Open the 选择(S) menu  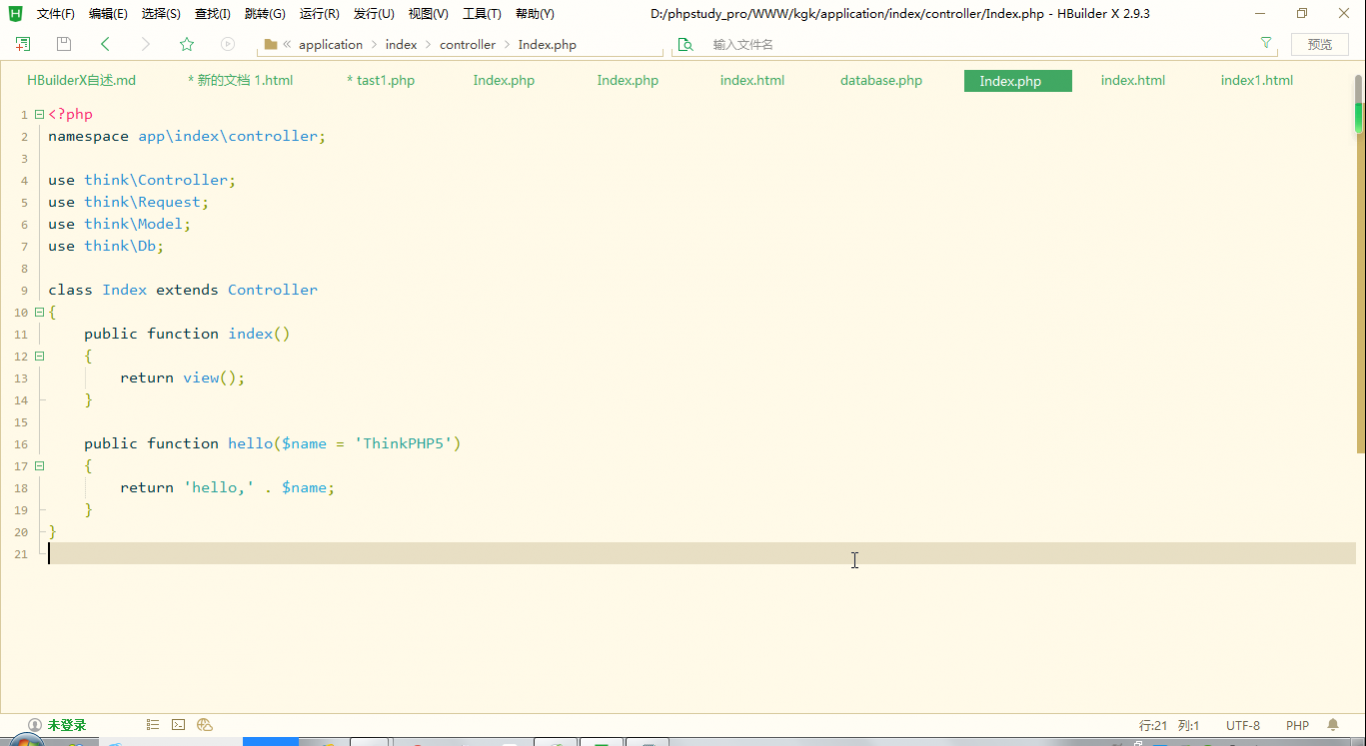(161, 14)
